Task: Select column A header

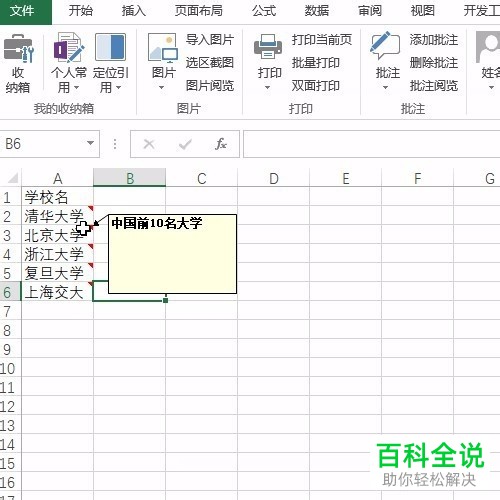Action: tap(57, 178)
